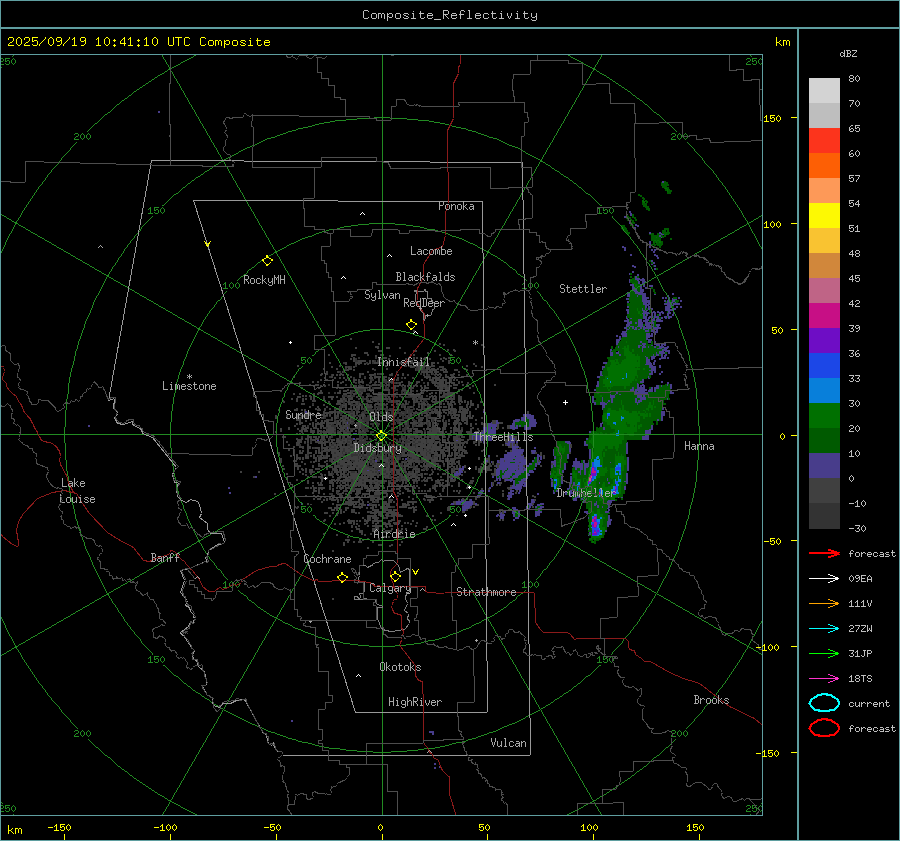This screenshot has width=900, height=841.
Task: Click the Lake Louise map label
Action: click(77, 491)
